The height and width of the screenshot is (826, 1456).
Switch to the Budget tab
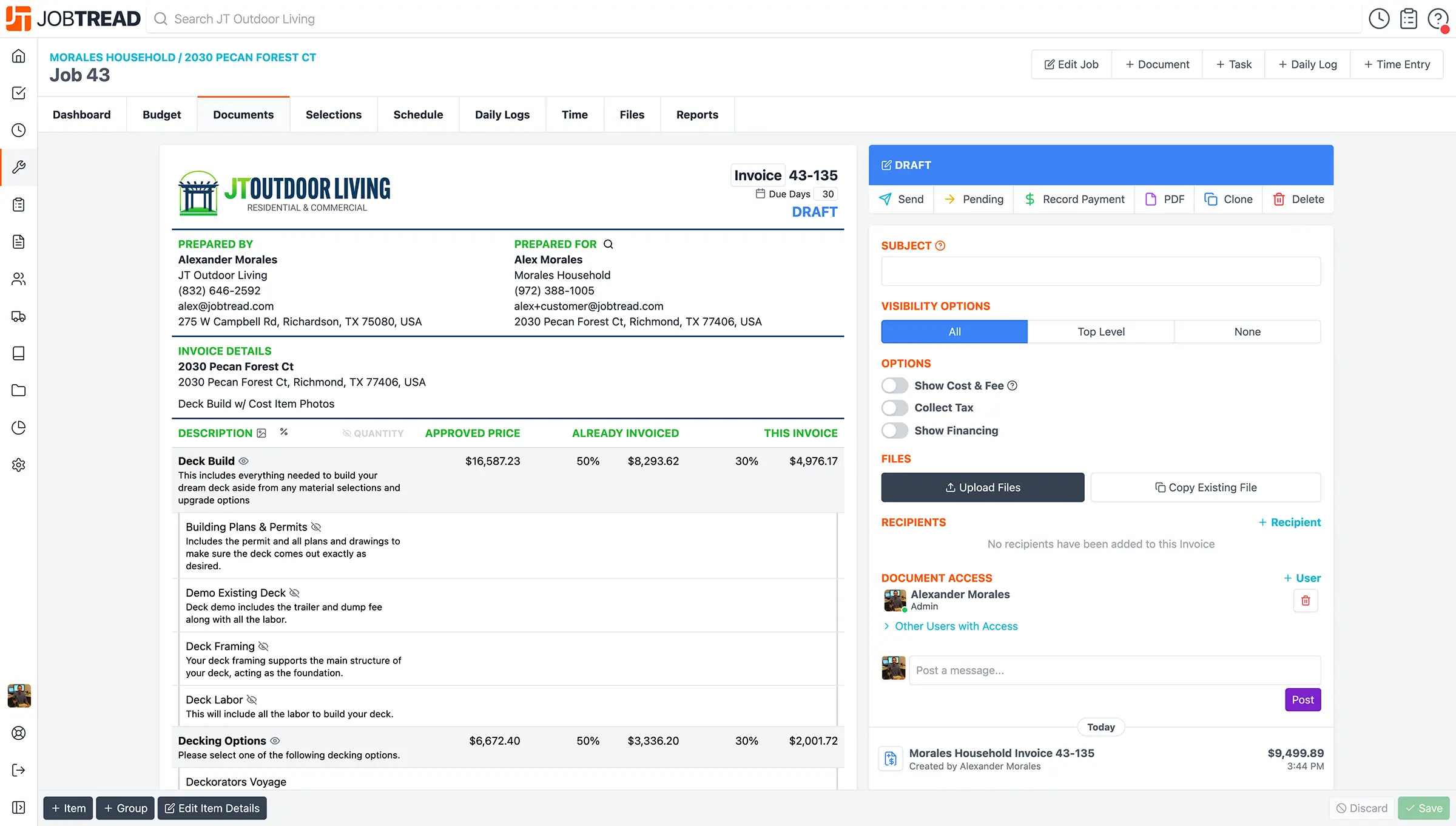pos(161,115)
